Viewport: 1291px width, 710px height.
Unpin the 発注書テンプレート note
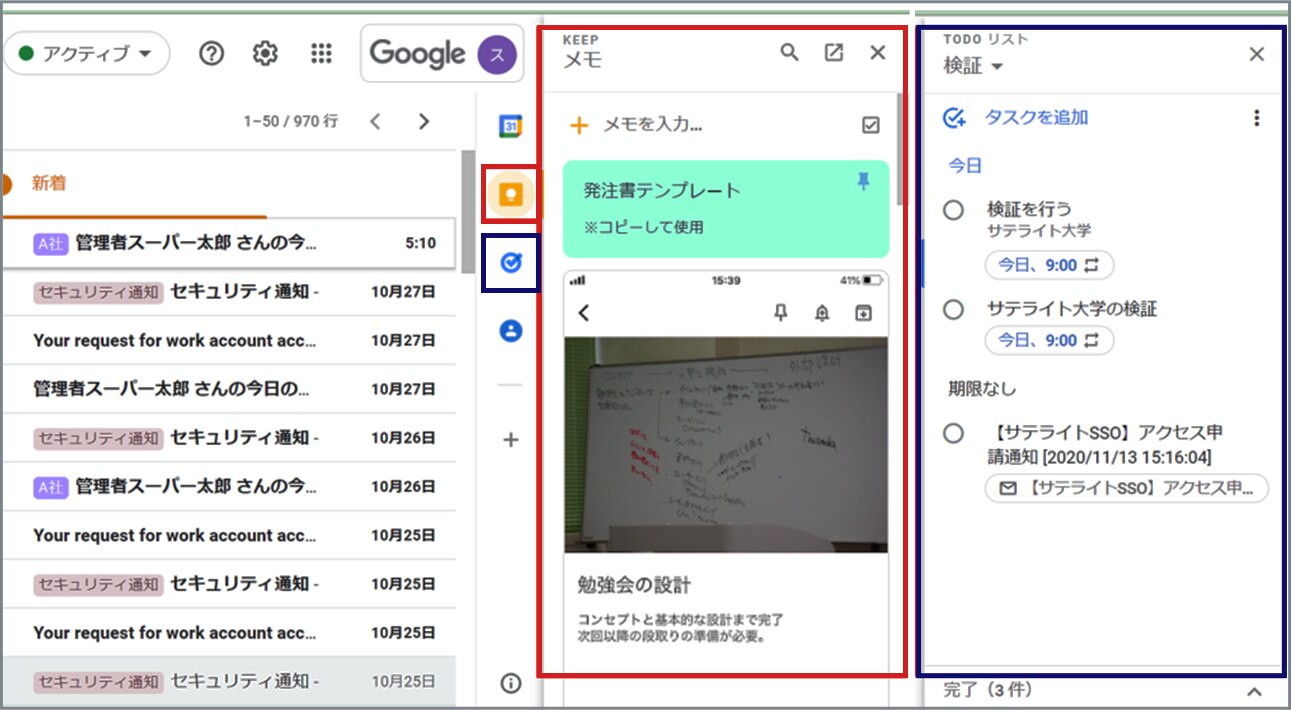tap(863, 182)
